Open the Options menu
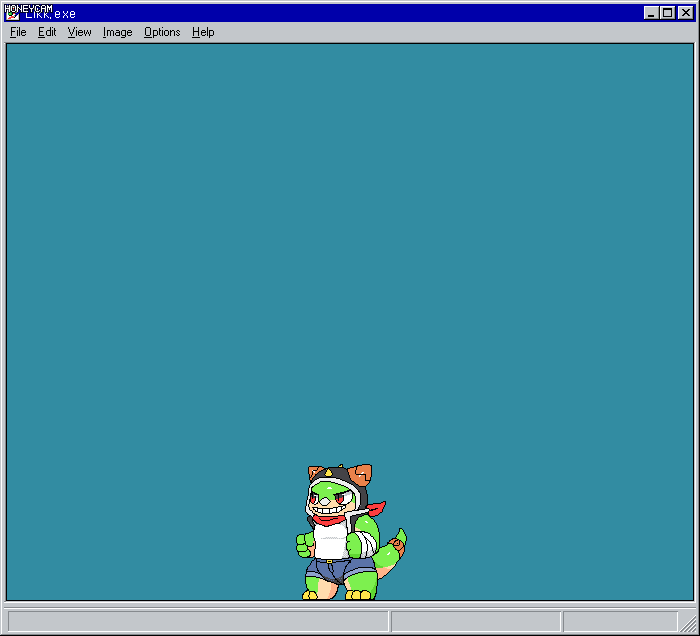 (x=162, y=32)
